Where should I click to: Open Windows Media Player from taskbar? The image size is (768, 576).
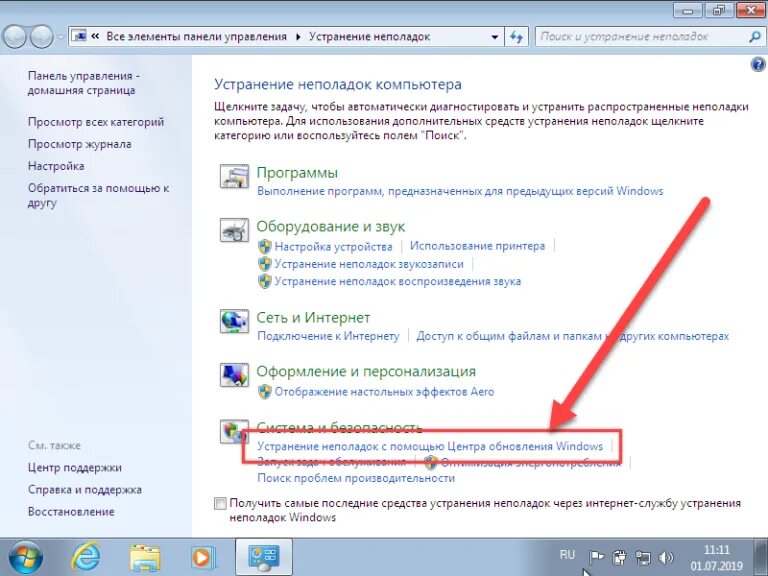(202, 557)
